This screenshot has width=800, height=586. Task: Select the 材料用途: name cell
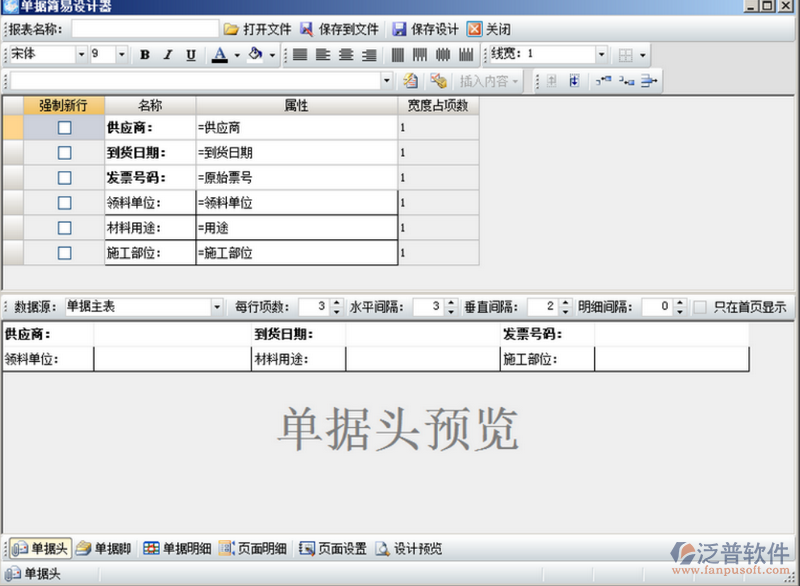(x=150, y=228)
